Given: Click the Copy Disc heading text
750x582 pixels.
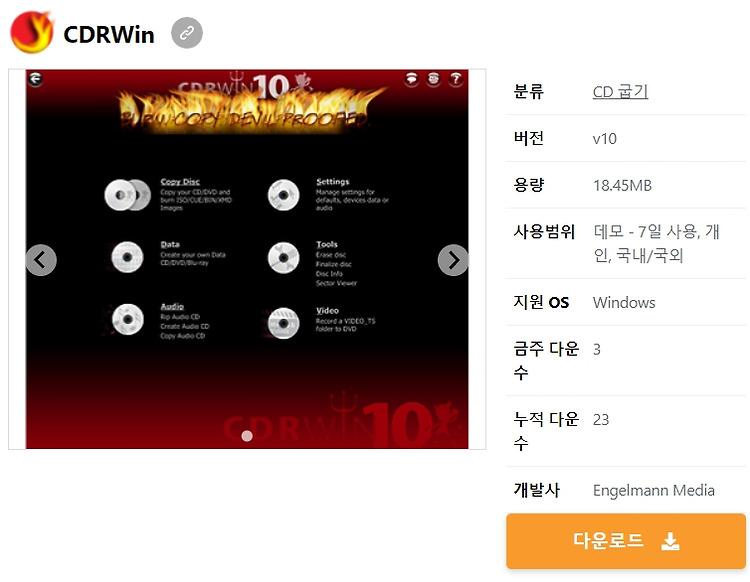Looking at the screenshot, I should 180,182.
